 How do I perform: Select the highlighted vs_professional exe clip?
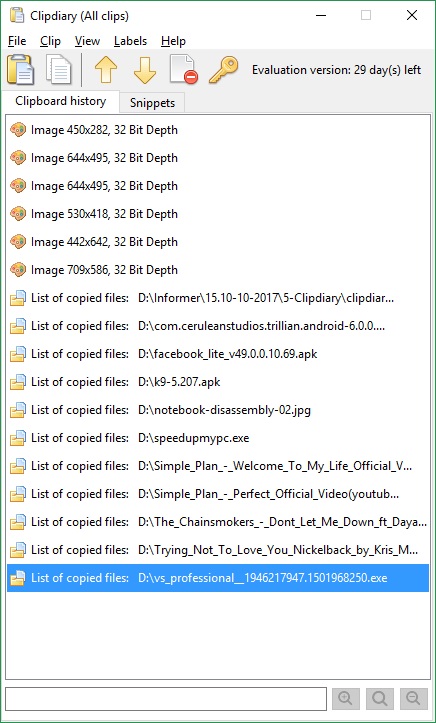pyautogui.click(x=218, y=577)
